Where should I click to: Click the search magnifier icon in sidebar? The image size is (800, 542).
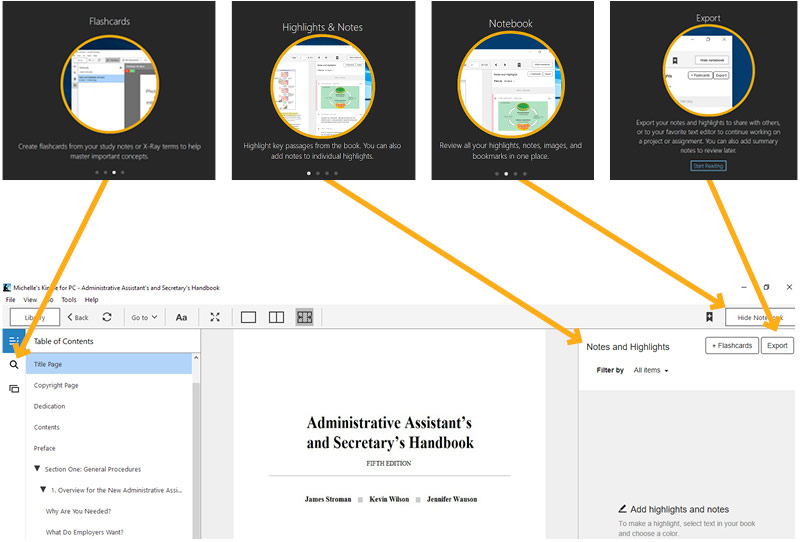click(x=14, y=365)
